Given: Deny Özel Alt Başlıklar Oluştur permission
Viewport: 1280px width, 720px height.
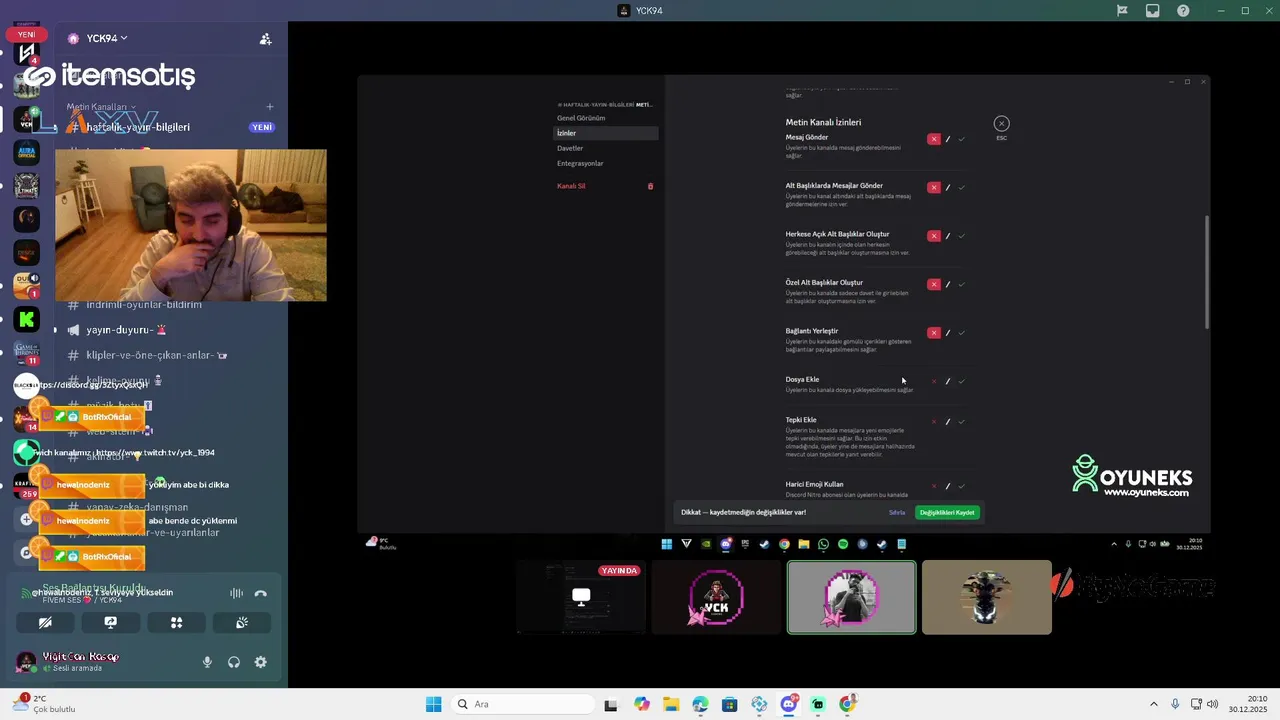Looking at the screenshot, I should click(x=934, y=284).
